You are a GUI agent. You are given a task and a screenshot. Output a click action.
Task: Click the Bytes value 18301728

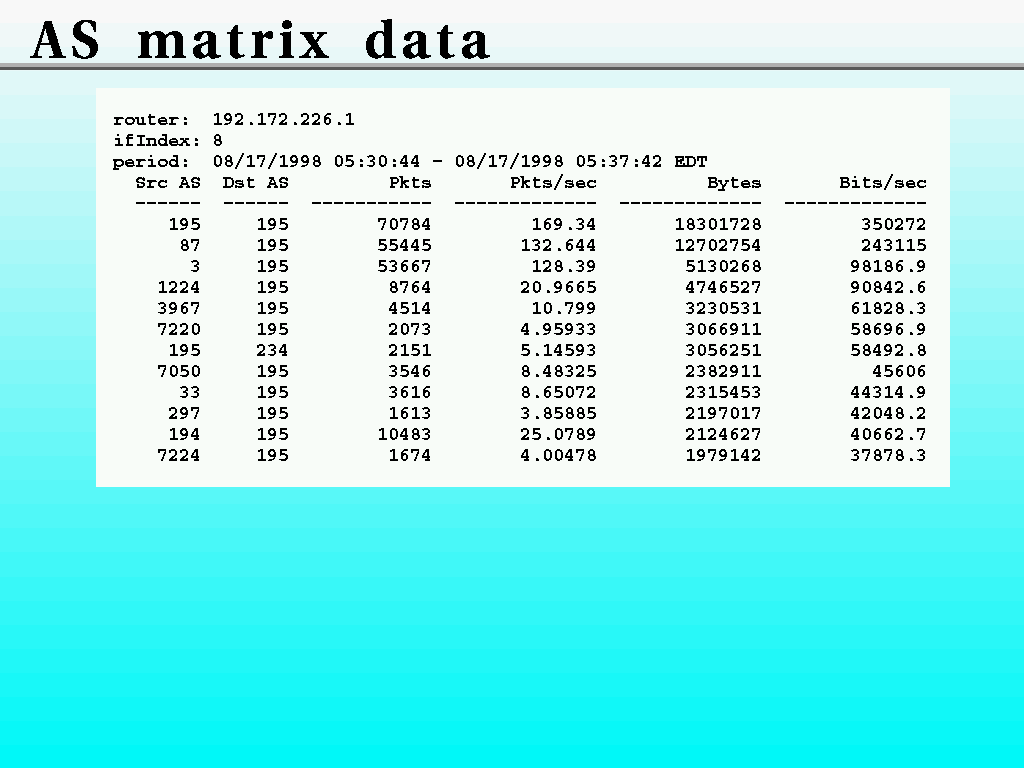point(717,225)
